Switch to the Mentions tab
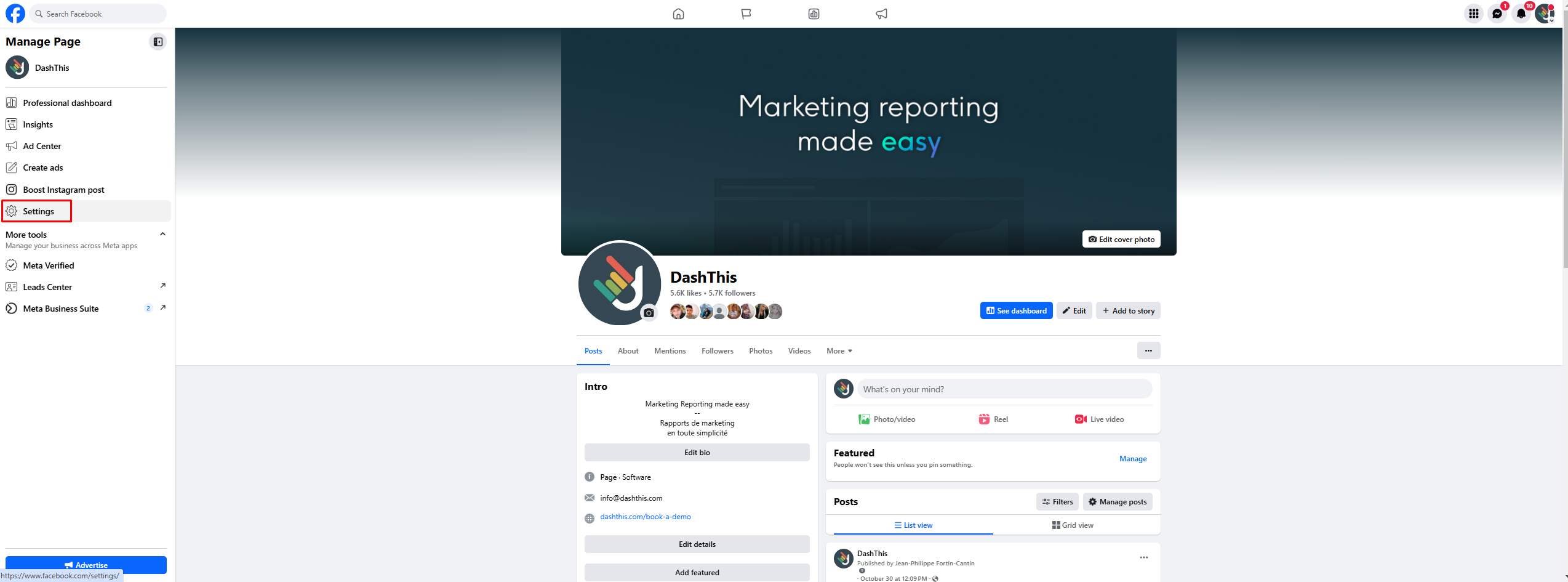Viewport: 1568px width, 582px height. click(670, 351)
